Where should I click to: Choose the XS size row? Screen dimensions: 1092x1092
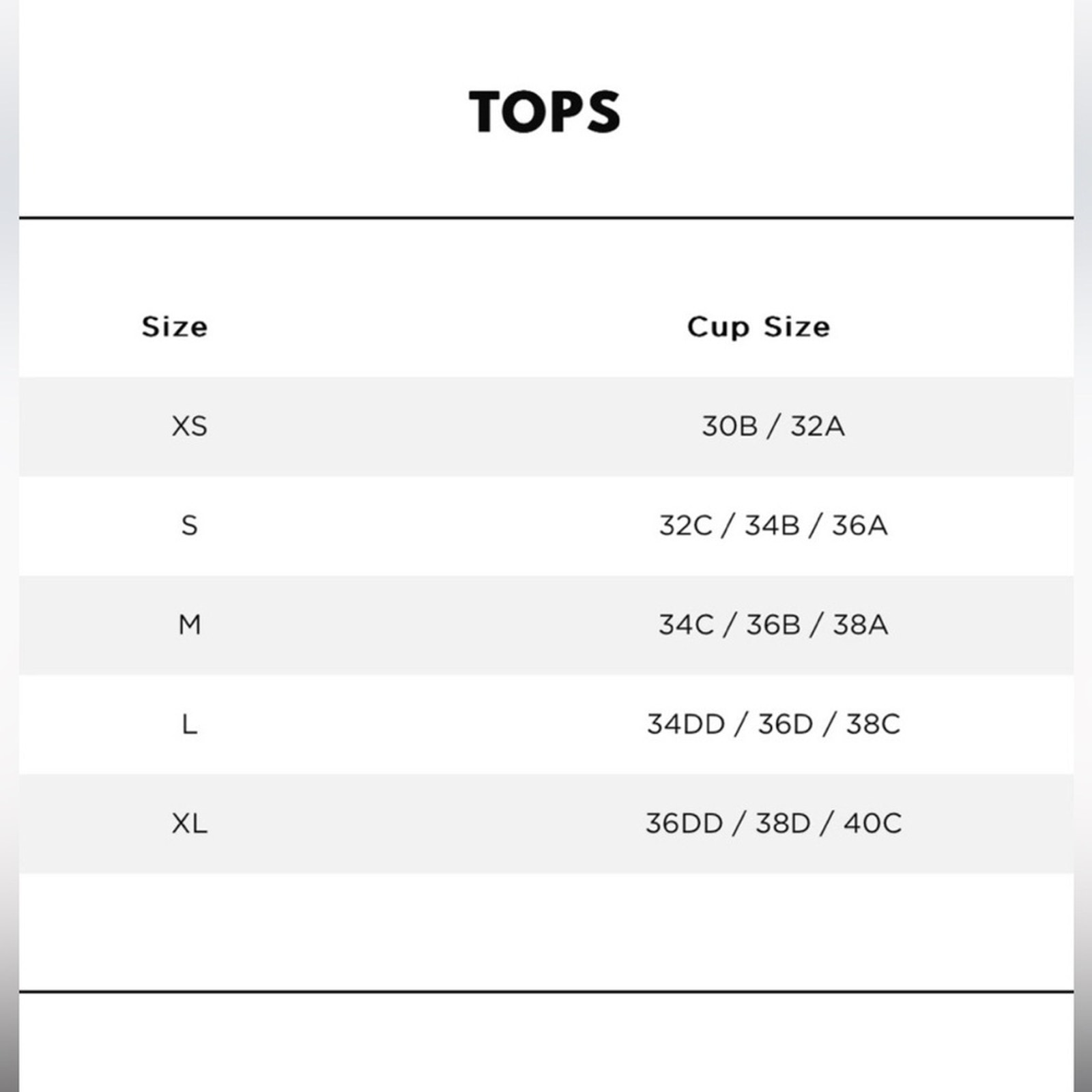point(546,427)
